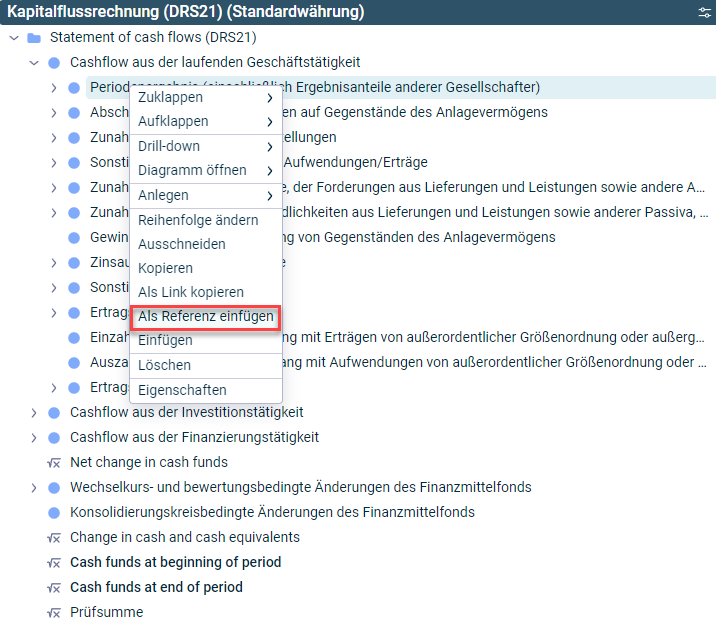Open Eigenschaften from context menu
Screen dimensions: 716x628
206,391
